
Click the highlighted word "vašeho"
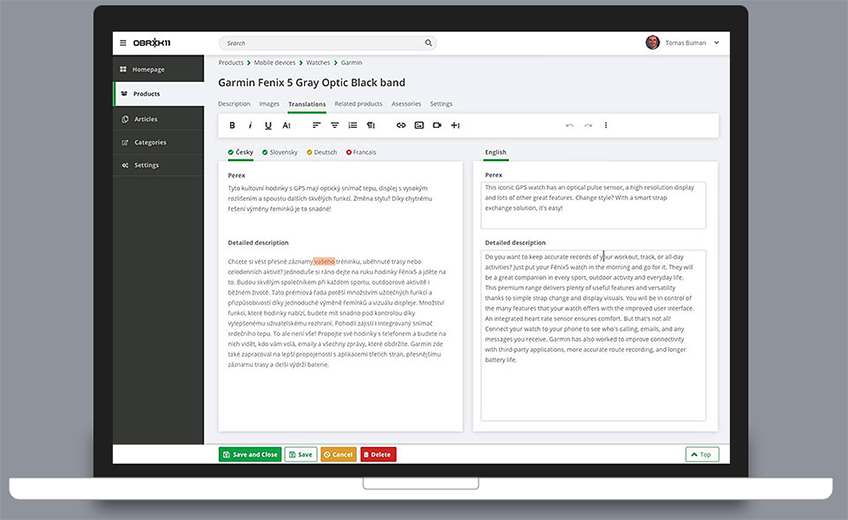pyautogui.click(x=324, y=262)
